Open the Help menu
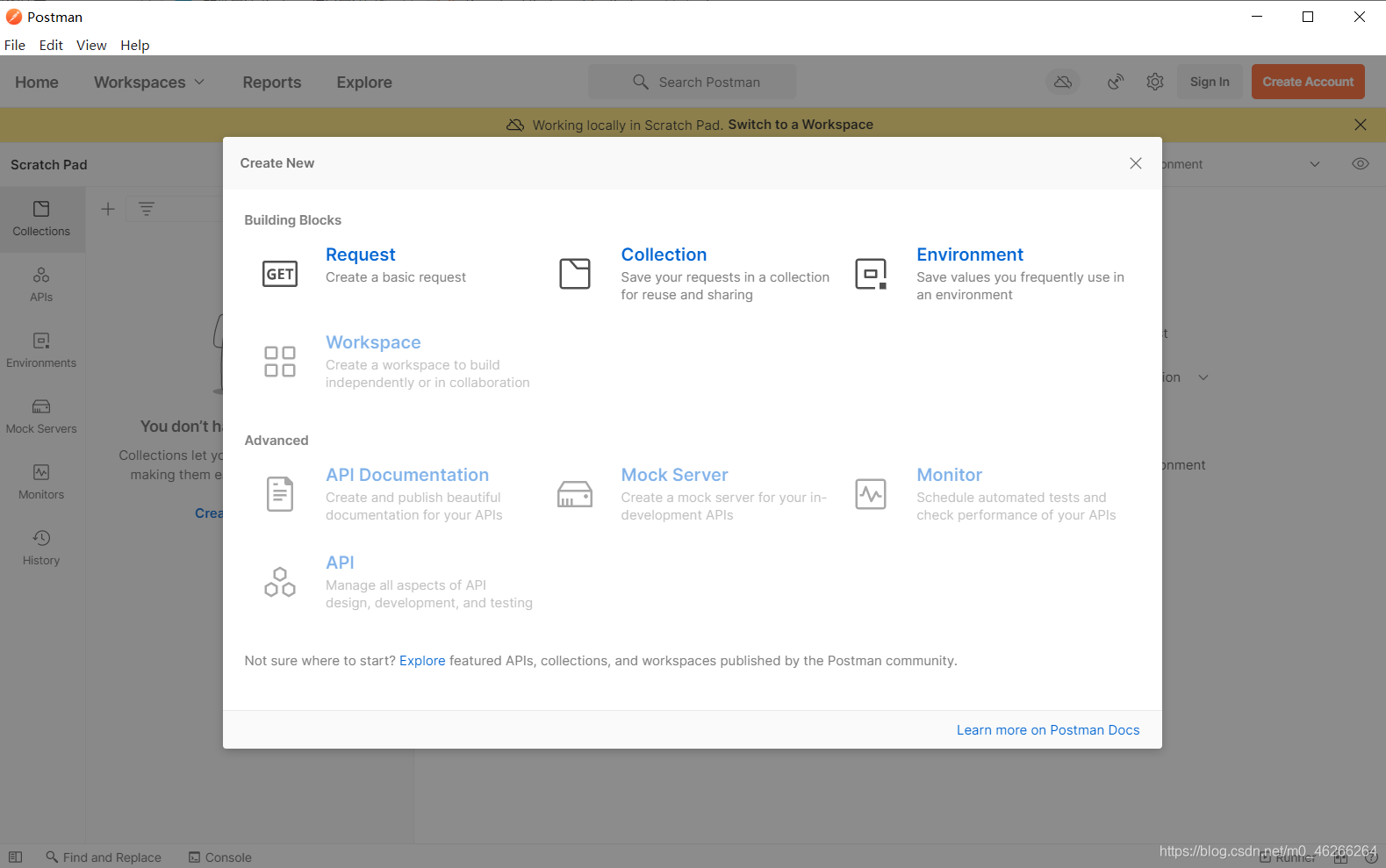This screenshot has height=868, width=1386. [135, 45]
